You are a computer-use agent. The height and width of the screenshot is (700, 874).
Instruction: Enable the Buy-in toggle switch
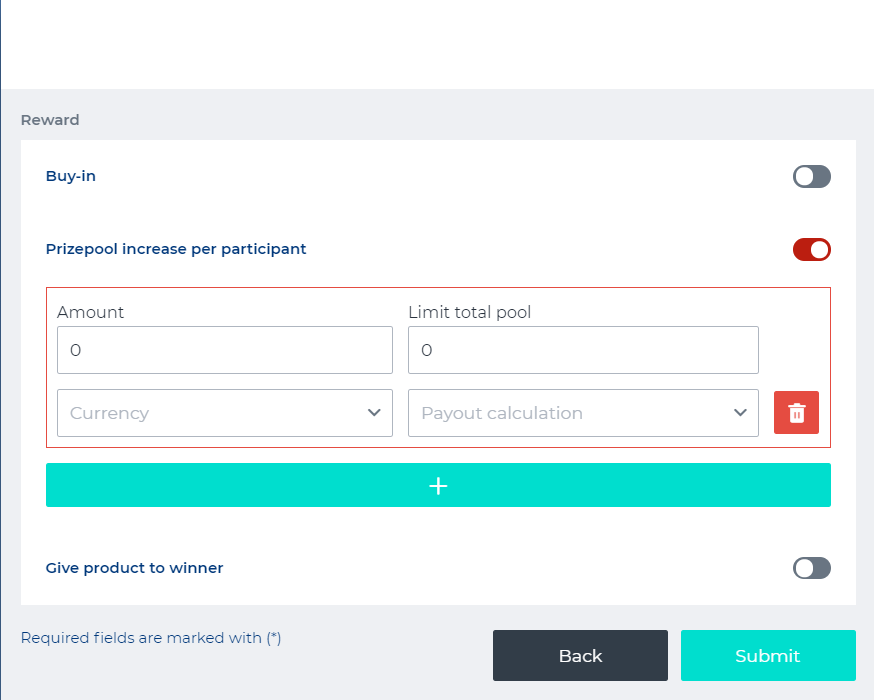(811, 177)
